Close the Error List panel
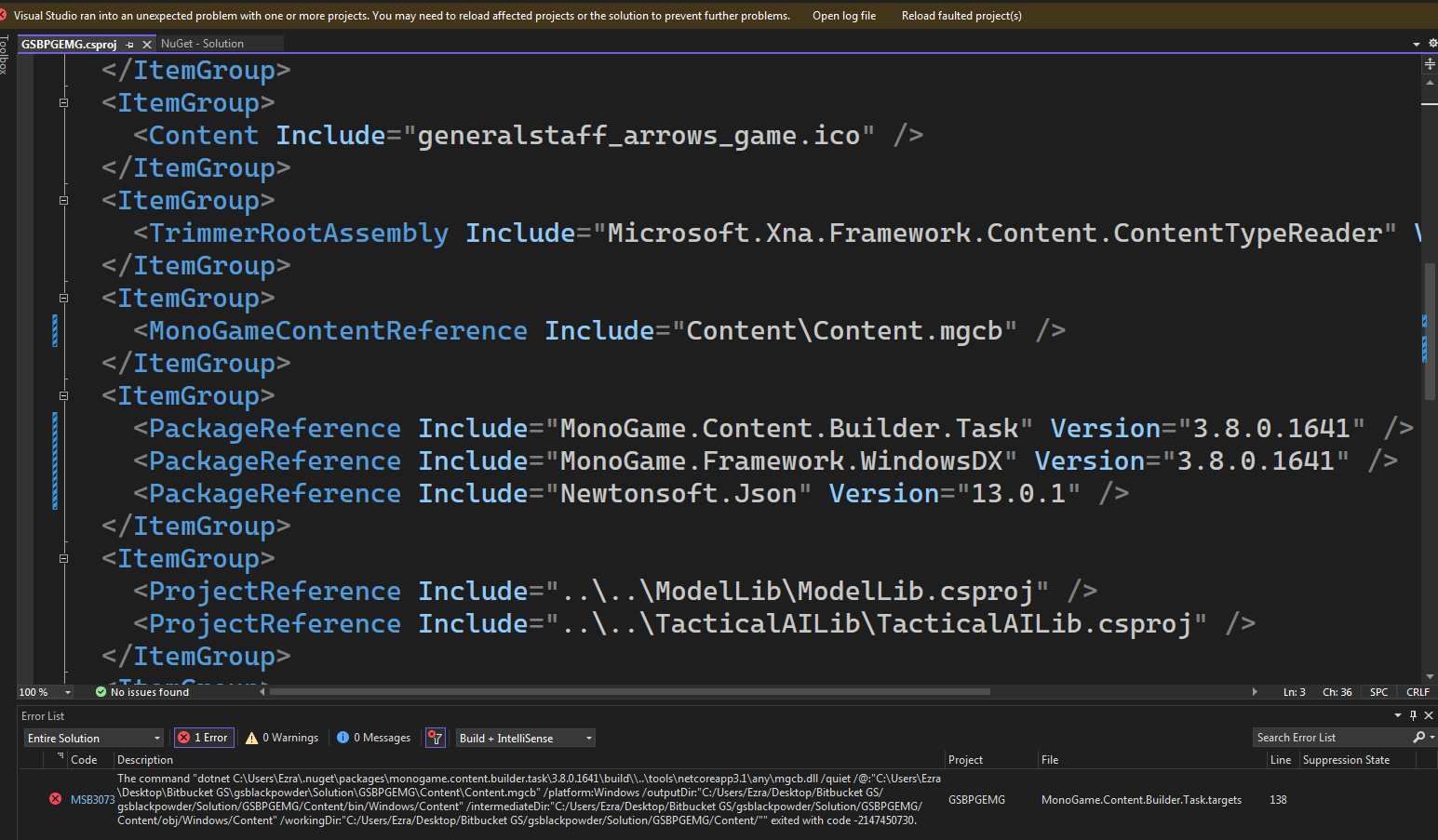1438x840 pixels. (1429, 715)
